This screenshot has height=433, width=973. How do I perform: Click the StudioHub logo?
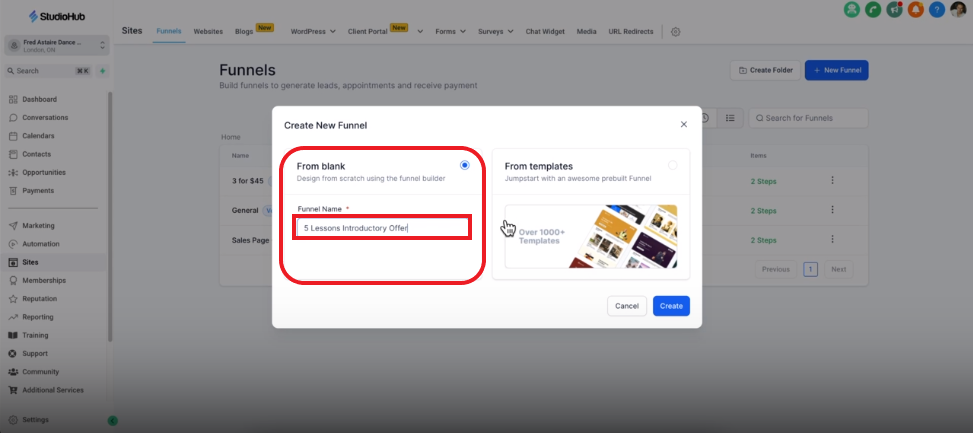click(57, 16)
